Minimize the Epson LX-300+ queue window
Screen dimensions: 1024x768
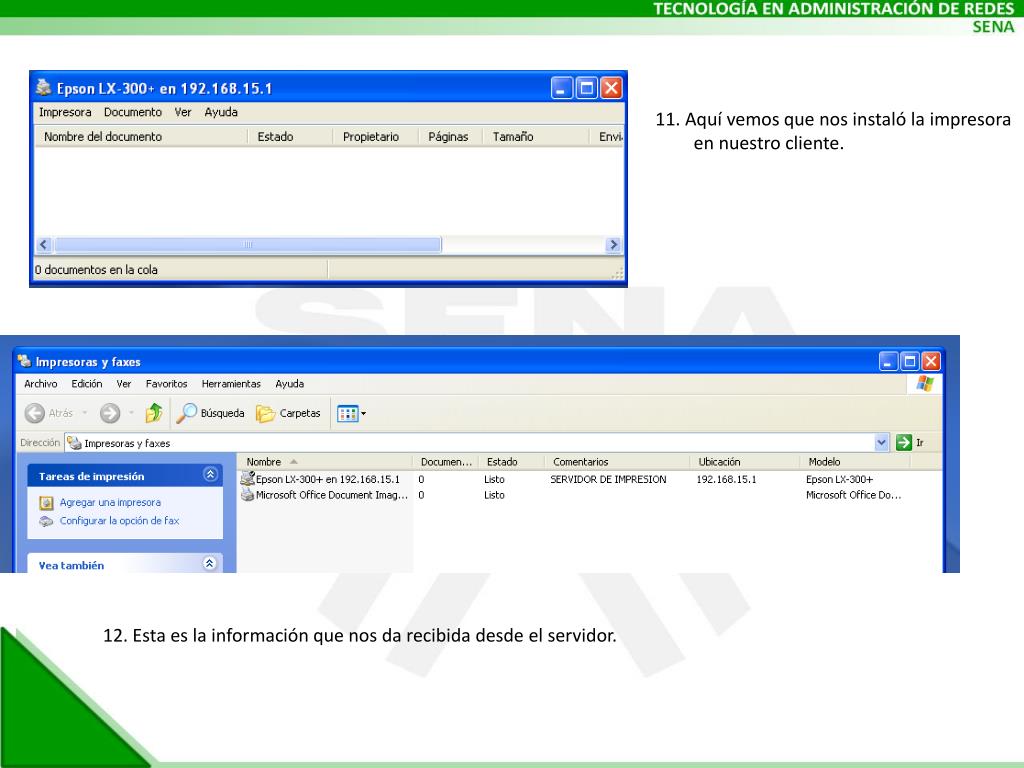(x=562, y=88)
